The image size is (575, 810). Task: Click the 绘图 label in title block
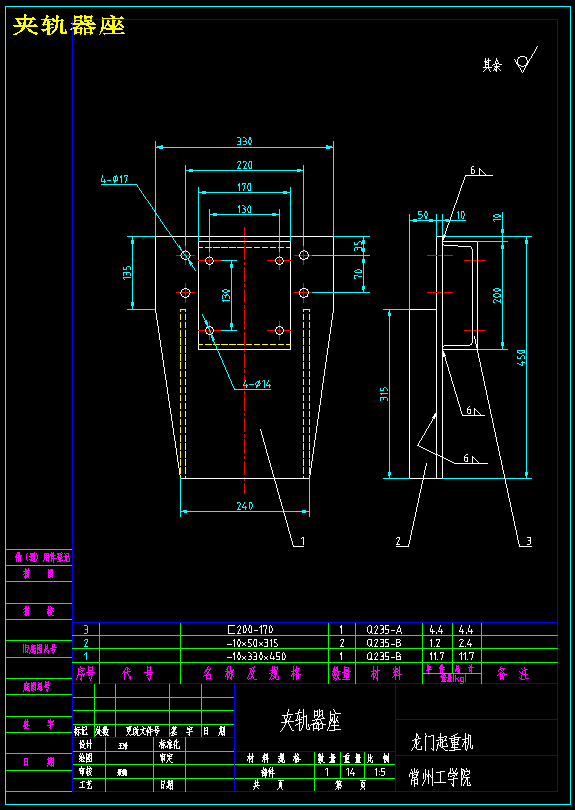tap(86, 758)
